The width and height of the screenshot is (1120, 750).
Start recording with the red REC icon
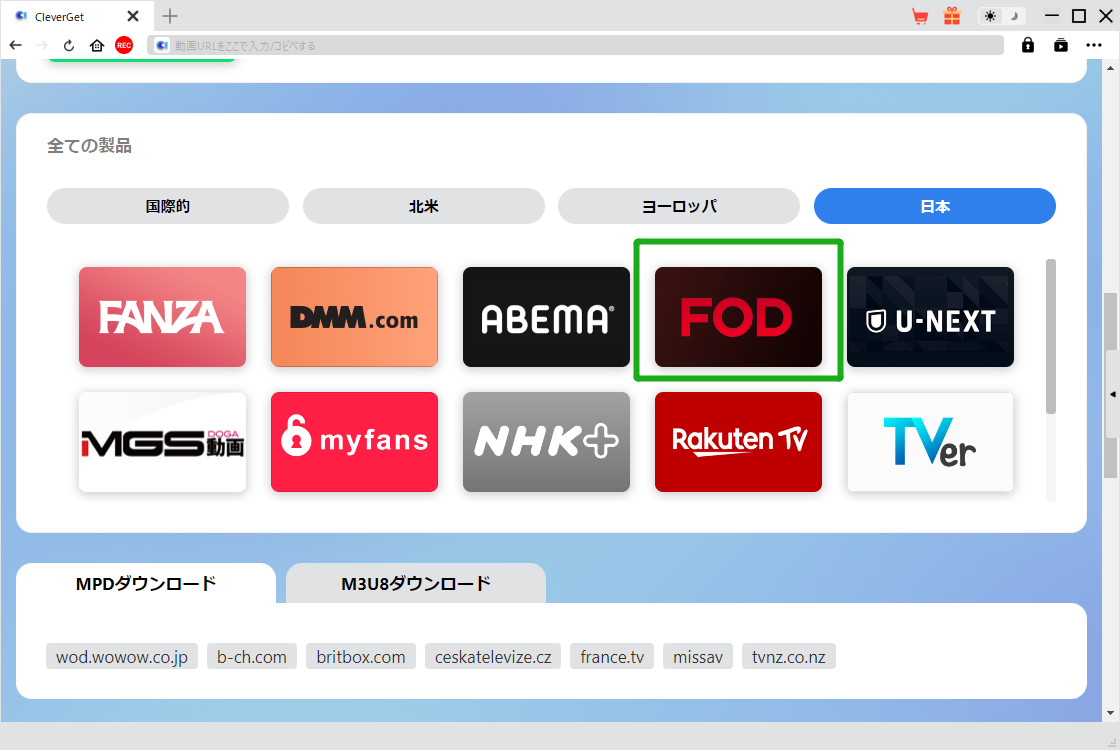click(124, 45)
